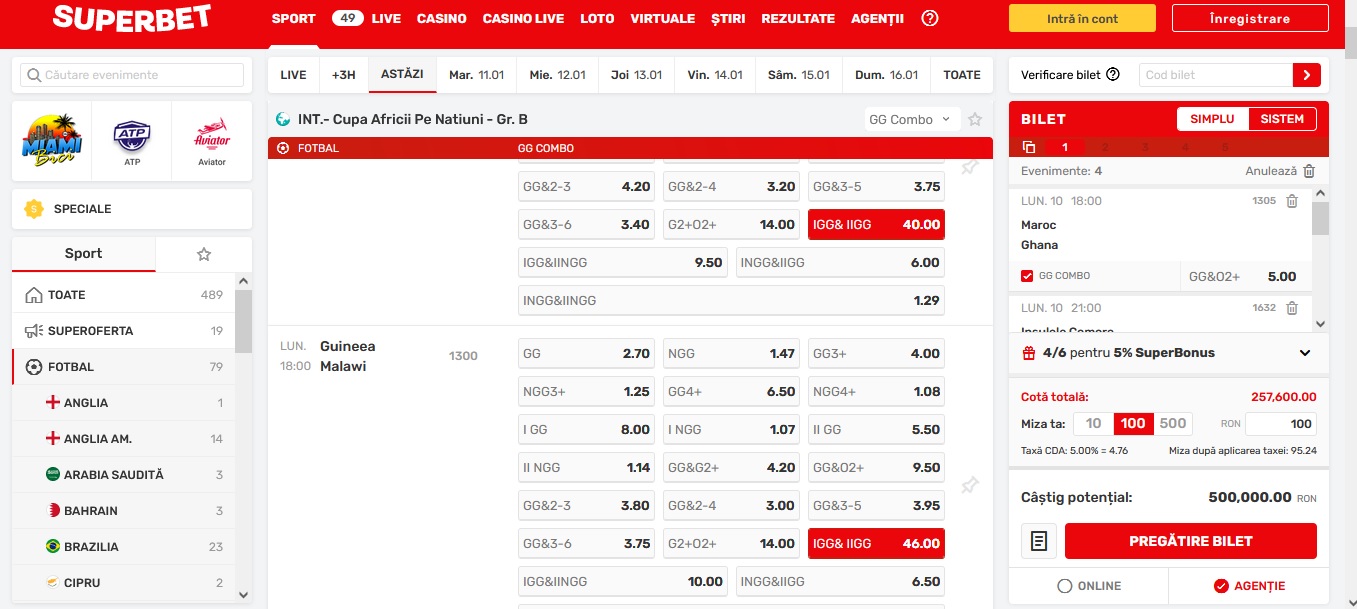Click the Verificare bilet info icon
The height and width of the screenshot is (609, 1357).
[1113, 75]
